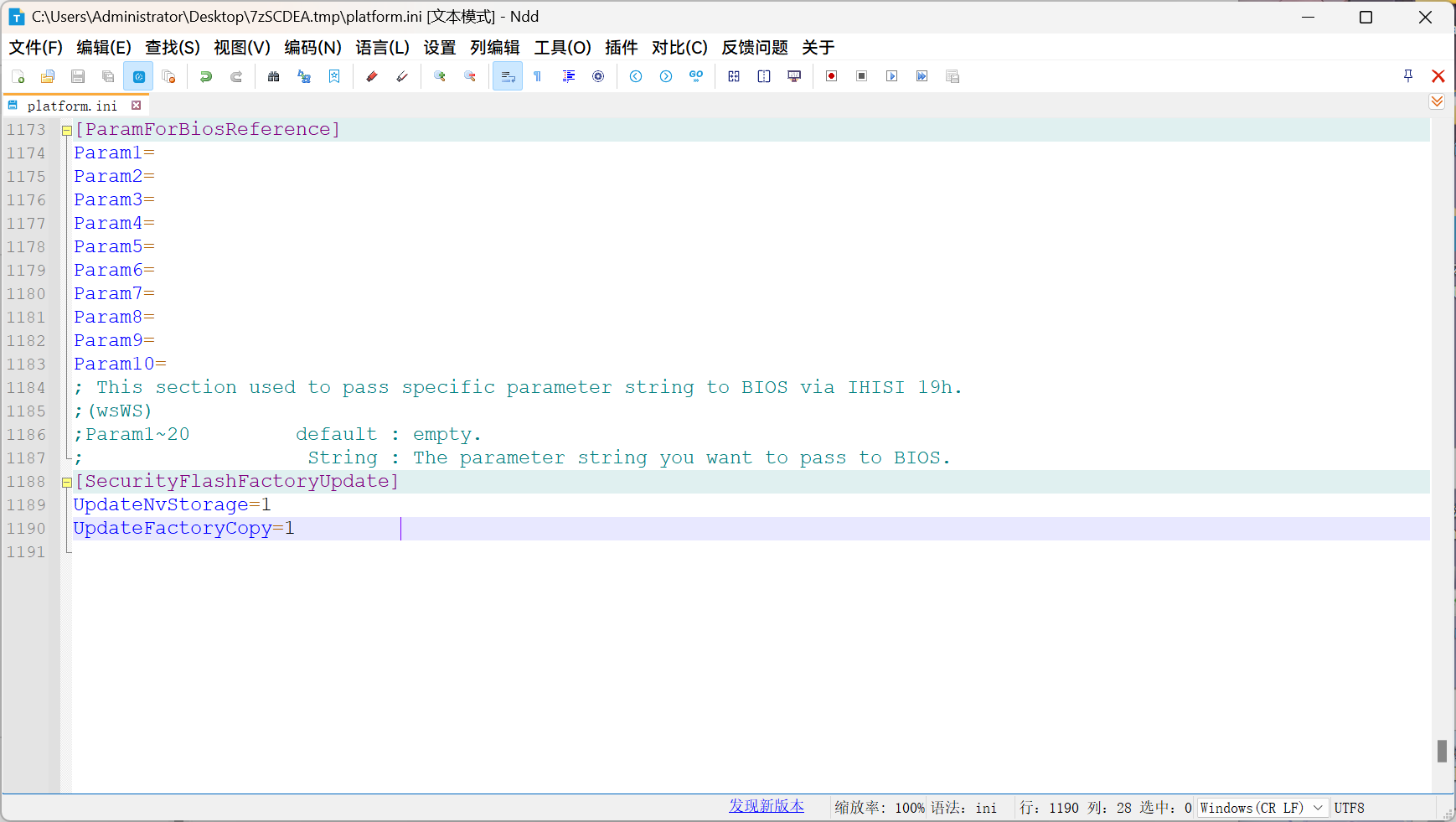Toggle word wrap toolbar button
Viewport: 1456px width, 822px height.
[508, 76]
